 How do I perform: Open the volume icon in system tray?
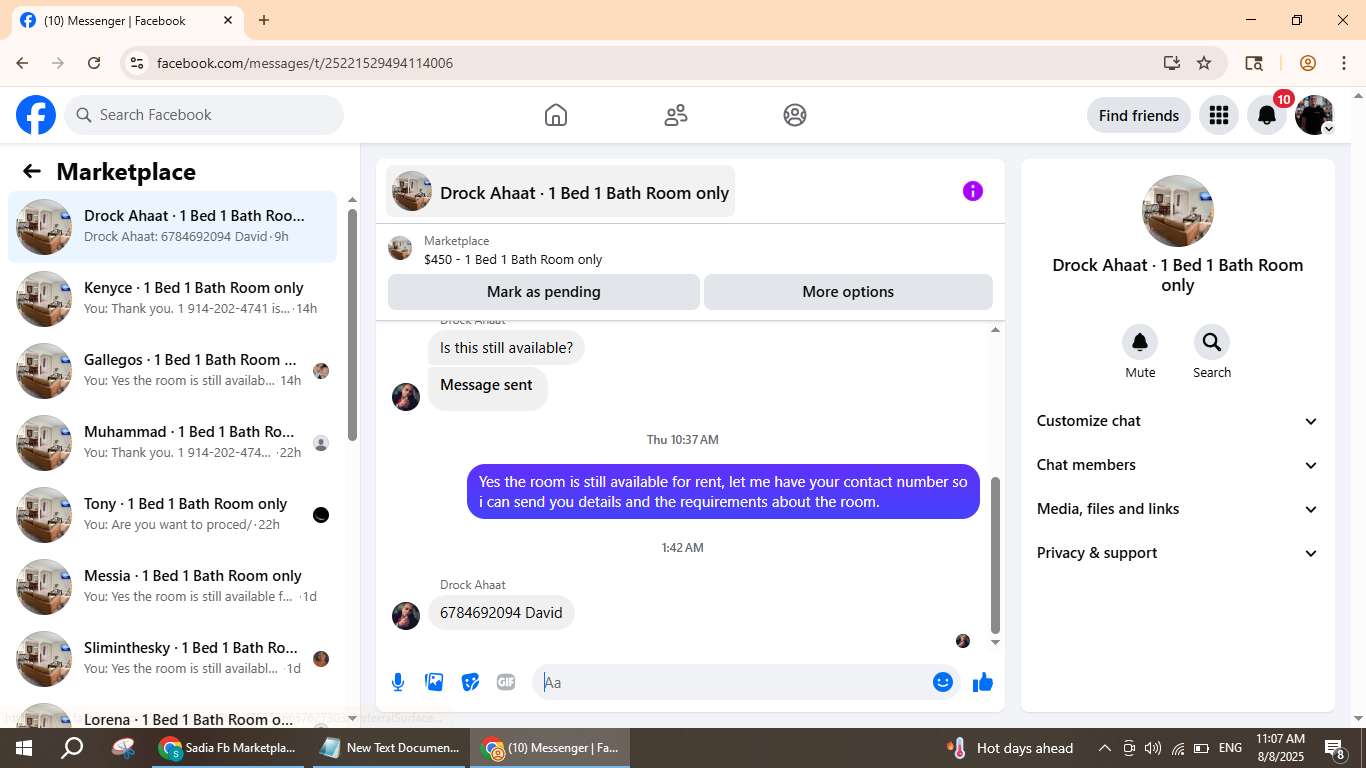pos(1153,748)
